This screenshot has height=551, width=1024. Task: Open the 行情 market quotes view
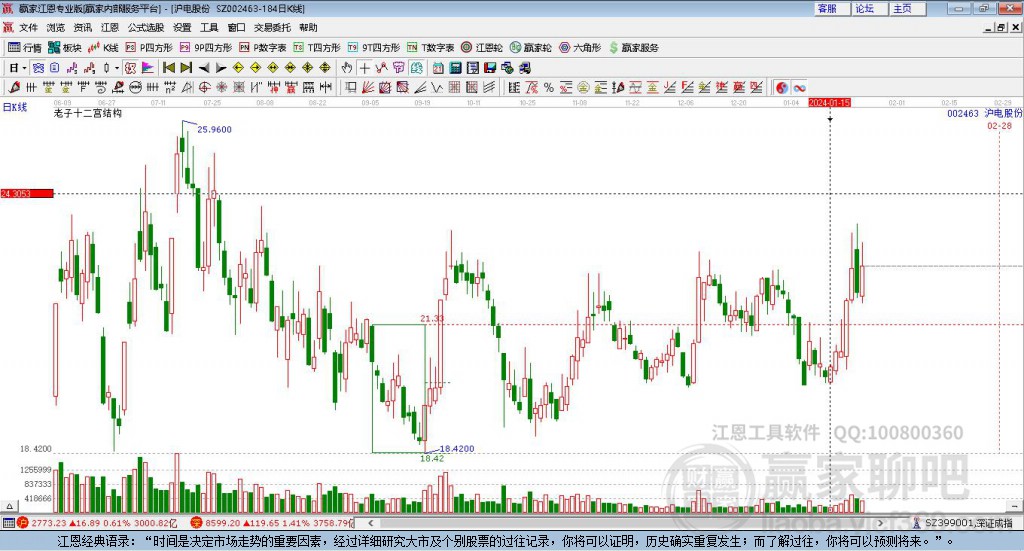pos(25,47)
